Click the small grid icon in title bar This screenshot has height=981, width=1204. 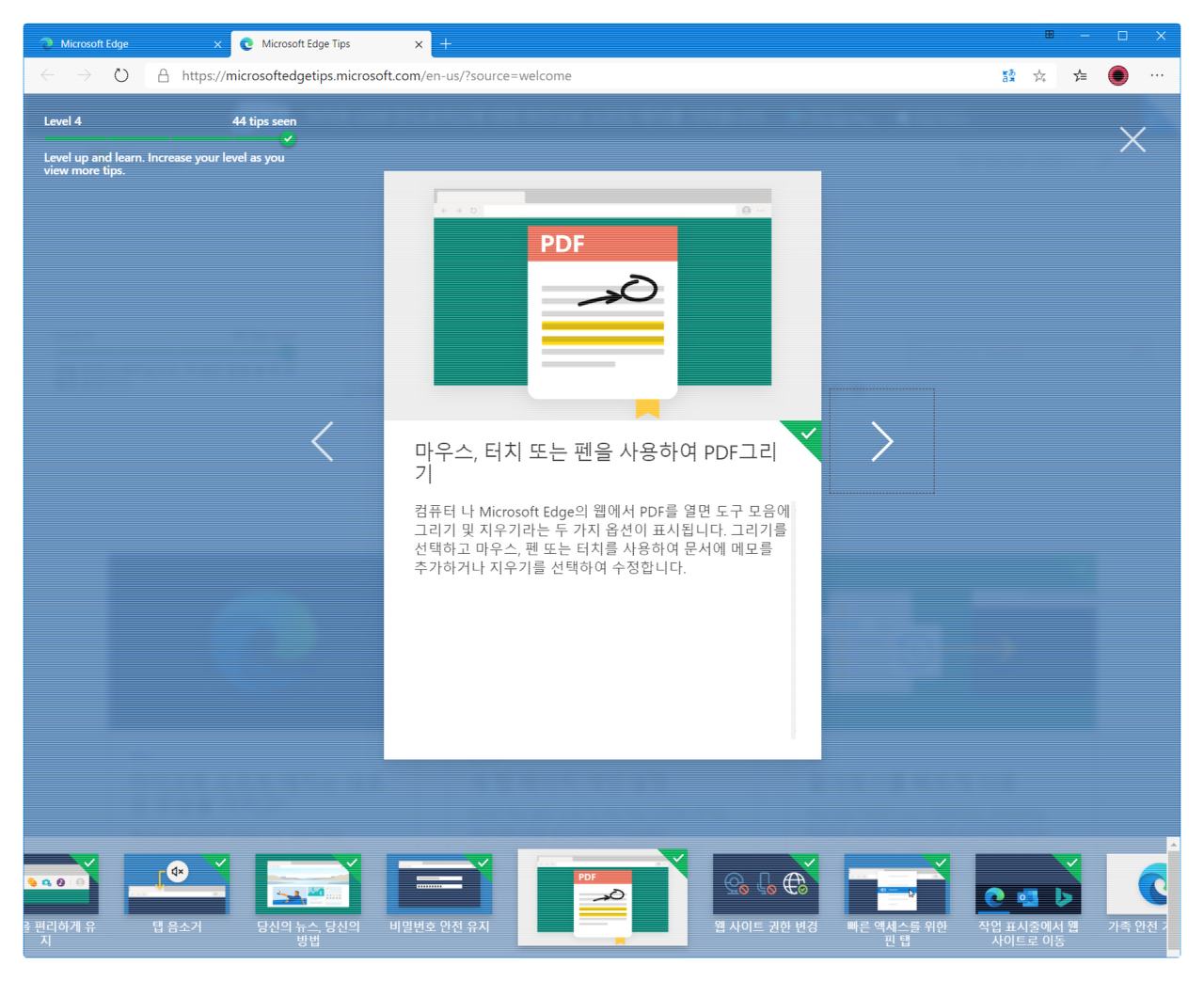pos(1049,35)
